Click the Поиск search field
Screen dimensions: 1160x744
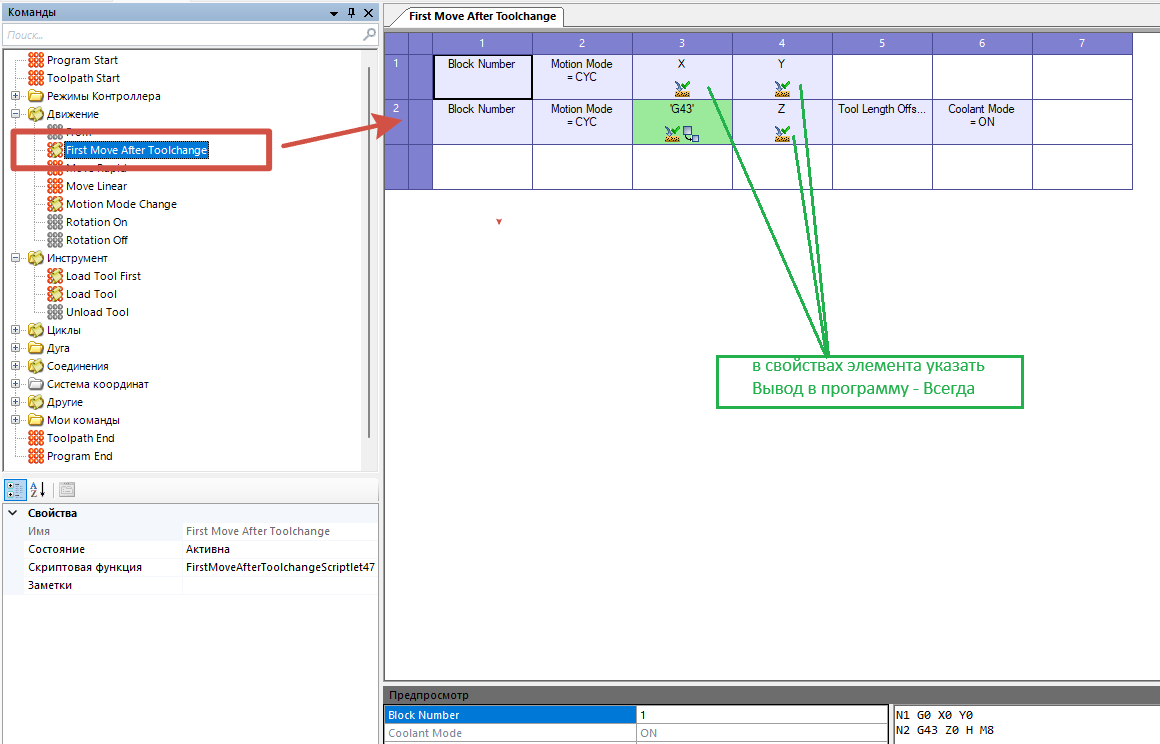point(183,35)
